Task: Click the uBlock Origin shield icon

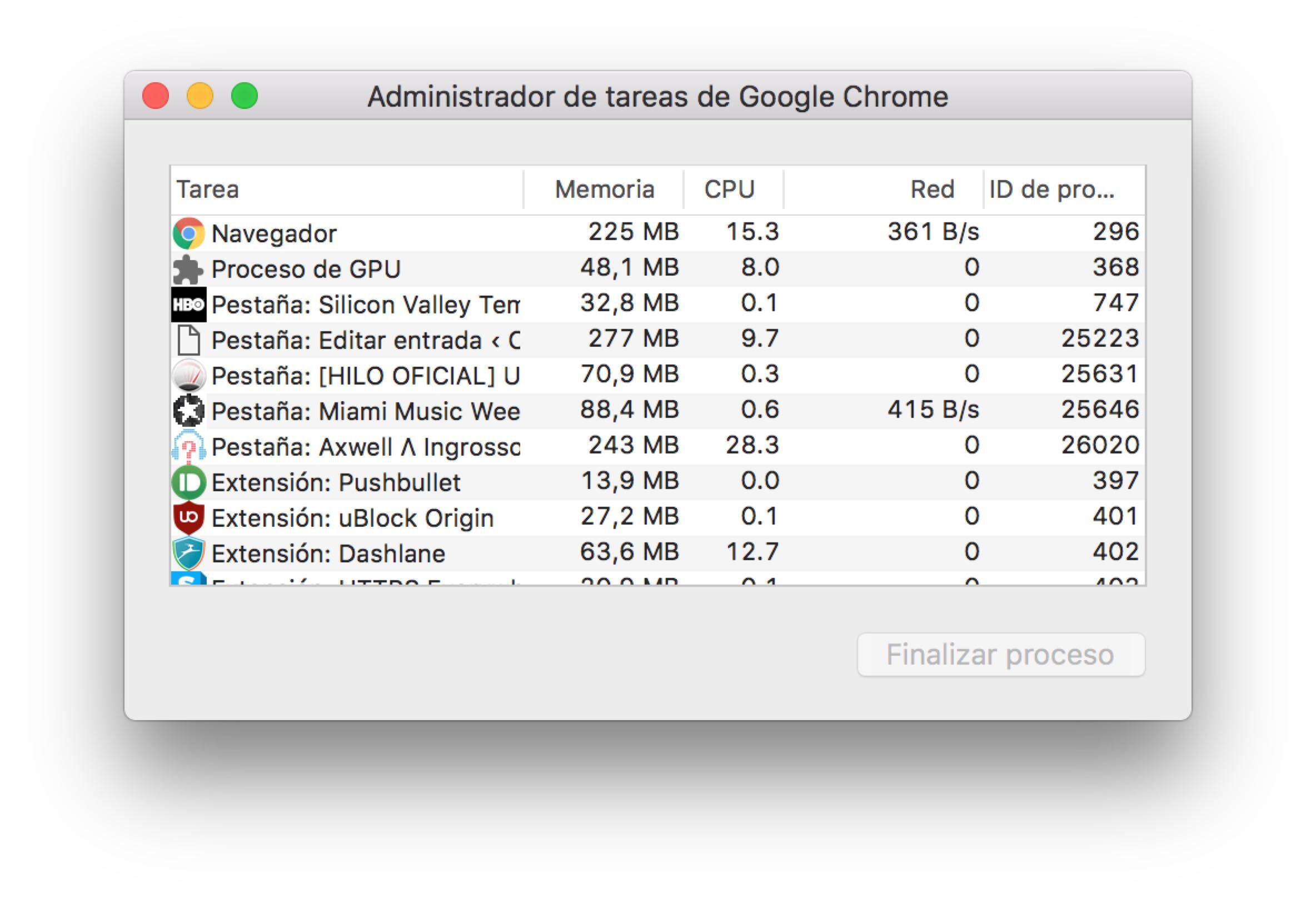Action: pos(188,517)
